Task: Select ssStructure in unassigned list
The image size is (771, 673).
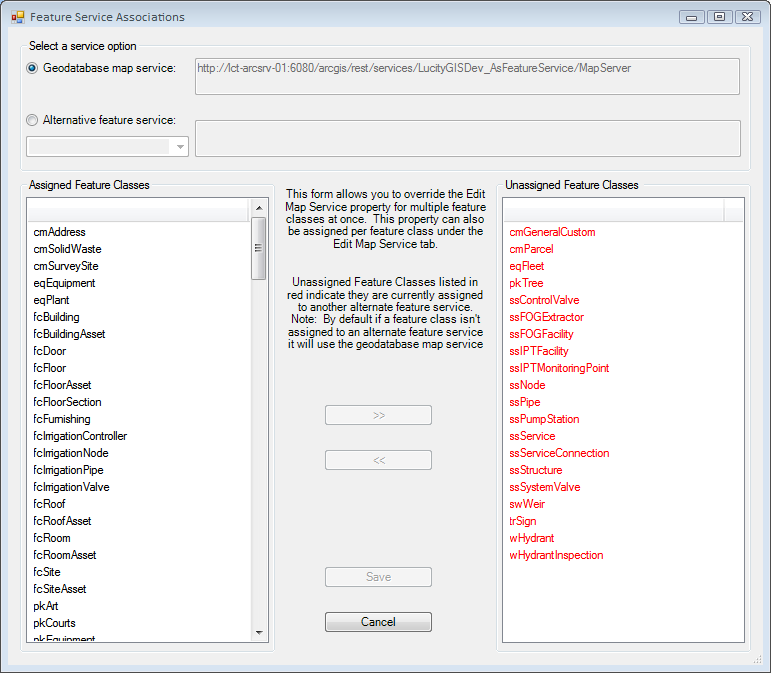Action: click(x=535, y=470)
